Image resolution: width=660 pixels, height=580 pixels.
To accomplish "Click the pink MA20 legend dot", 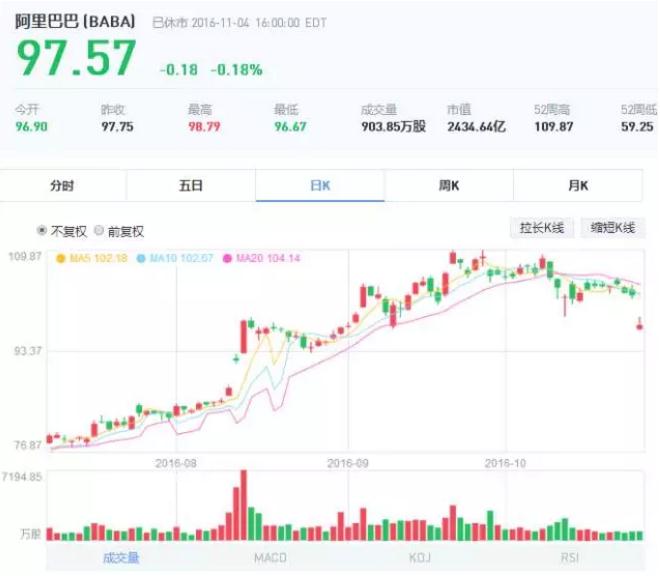I will tap(227, 258).
